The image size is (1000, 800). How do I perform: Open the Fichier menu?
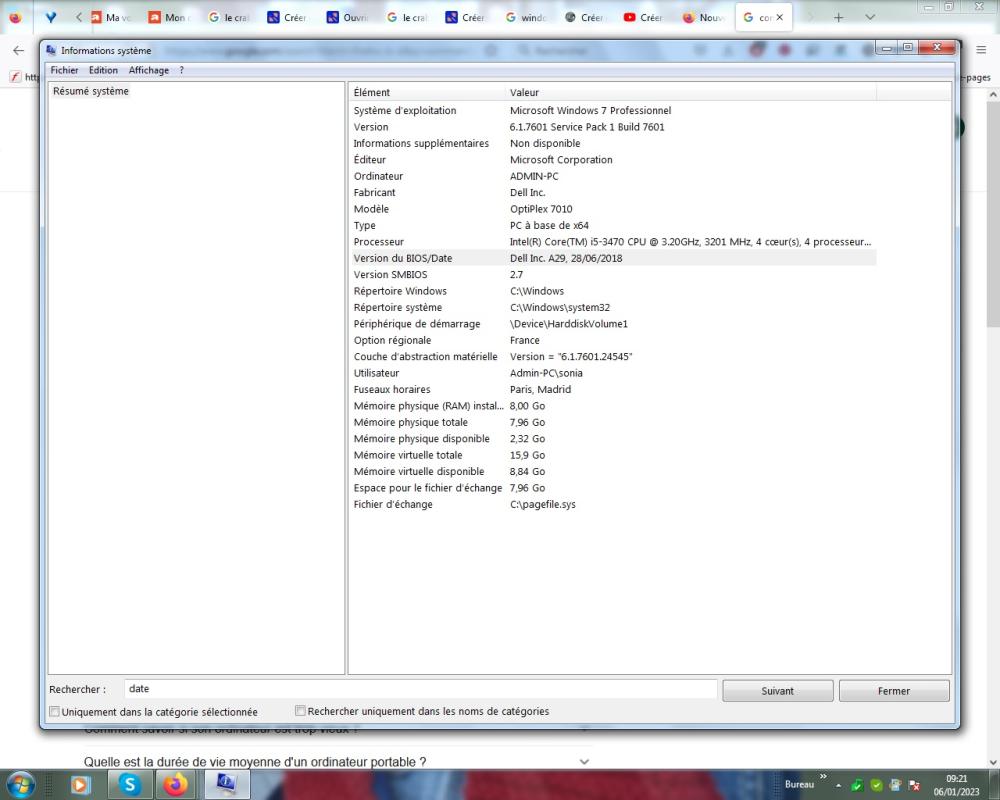64,70
